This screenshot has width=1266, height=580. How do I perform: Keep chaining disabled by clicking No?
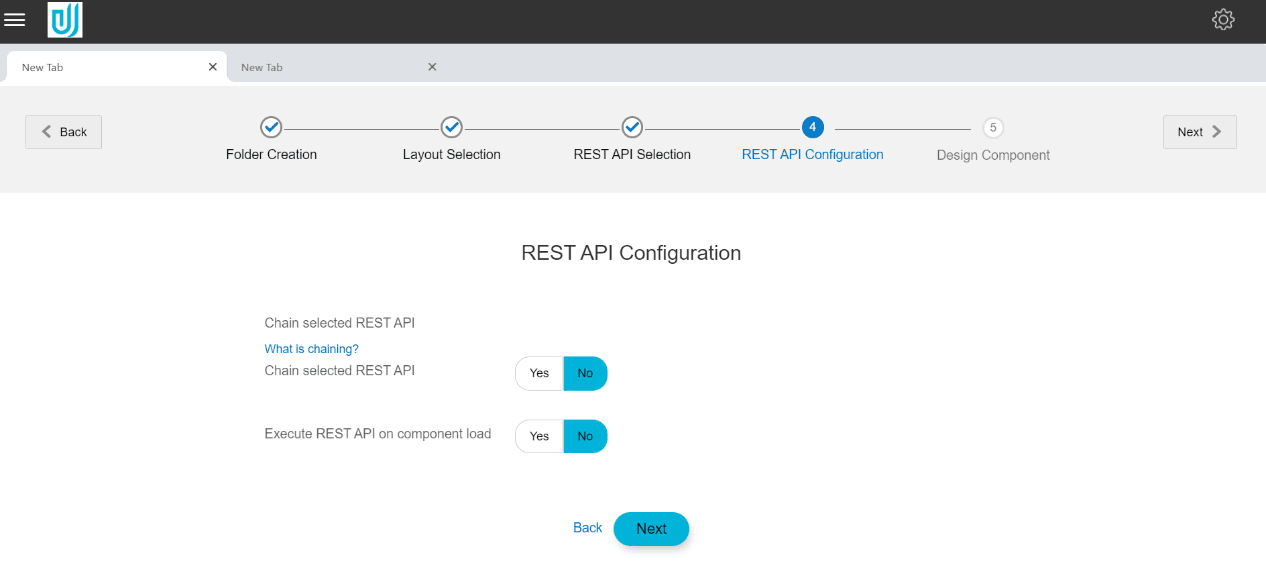click(x=585, y=373)
